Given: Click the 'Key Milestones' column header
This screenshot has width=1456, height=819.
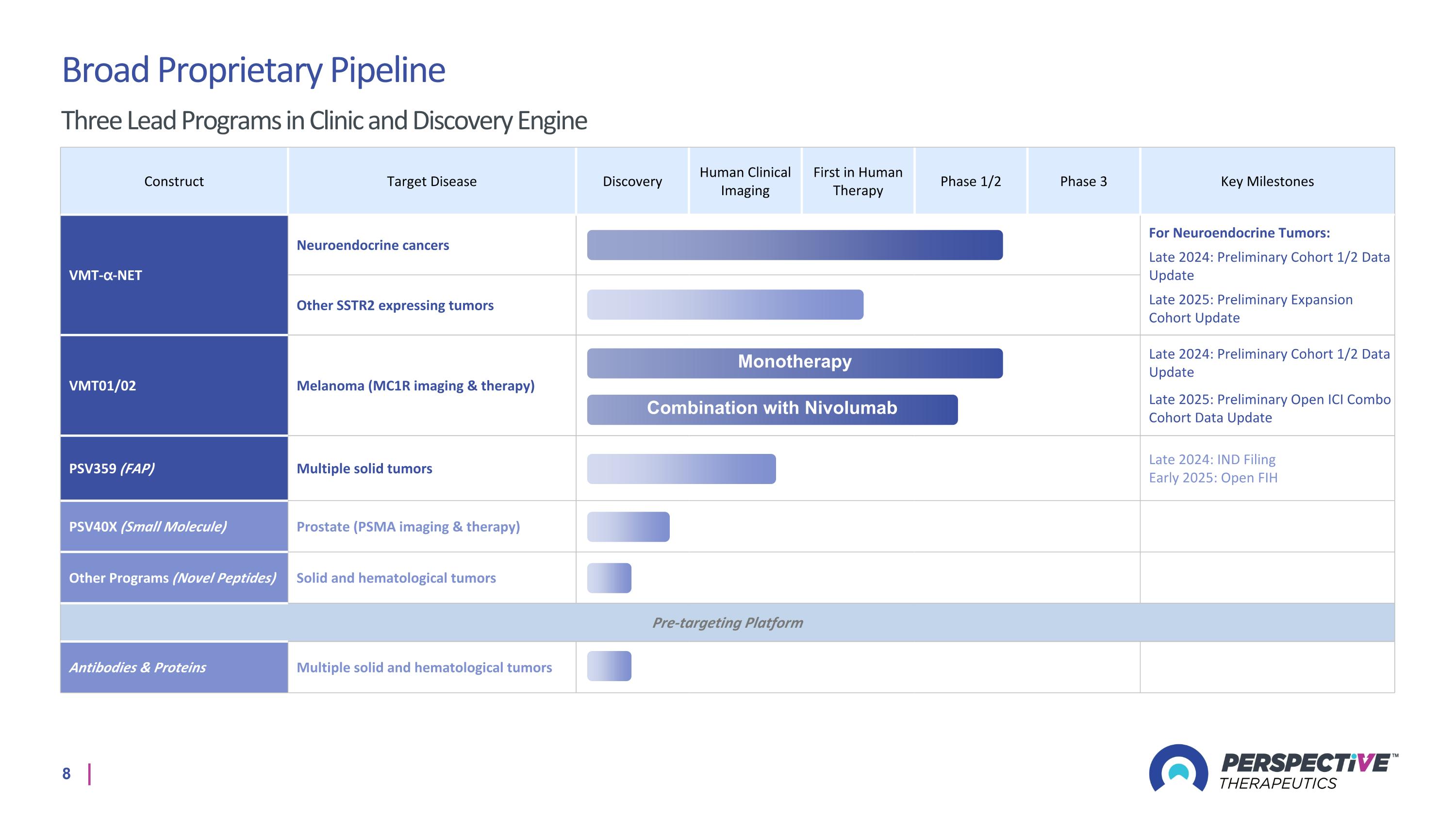Looking at the screenshot, I should [x=1267, y=181].
